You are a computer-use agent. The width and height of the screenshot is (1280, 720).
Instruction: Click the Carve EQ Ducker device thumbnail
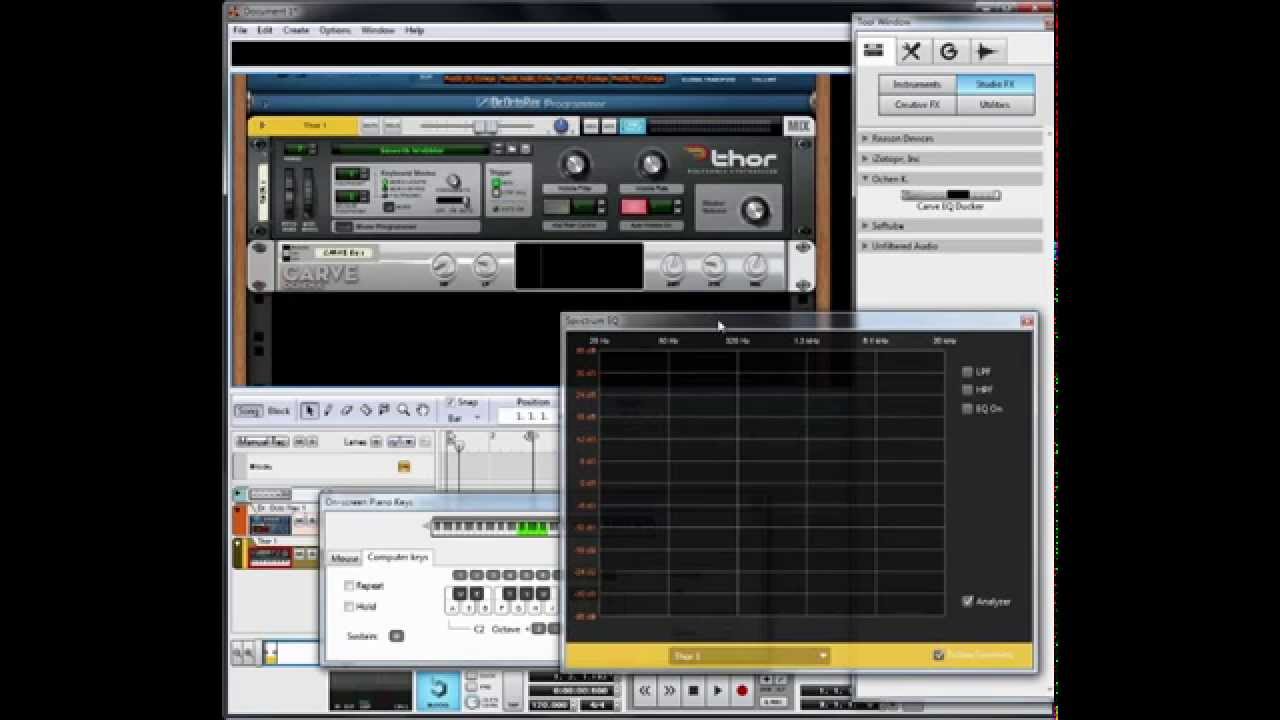pos(951,195)
